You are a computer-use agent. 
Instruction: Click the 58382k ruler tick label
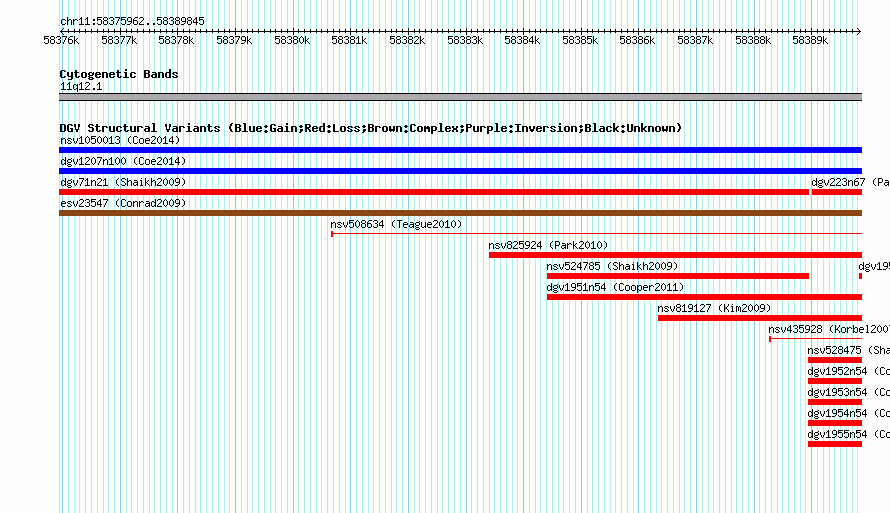click(x=407, y=40)
